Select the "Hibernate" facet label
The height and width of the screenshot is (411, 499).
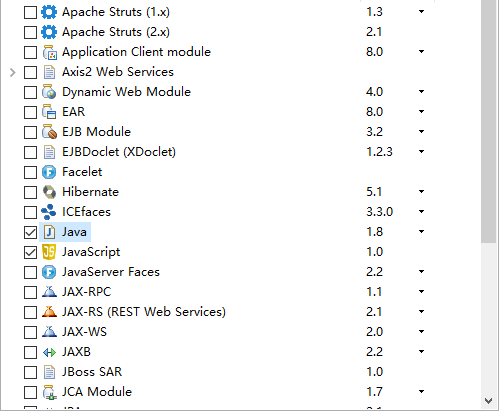pyautogui.click(x=90, y=192)
